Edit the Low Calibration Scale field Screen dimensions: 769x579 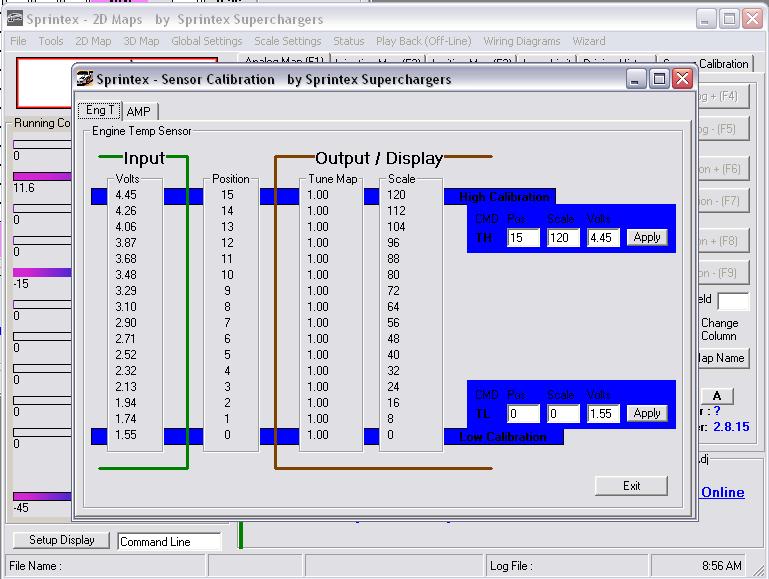(564, 414)
